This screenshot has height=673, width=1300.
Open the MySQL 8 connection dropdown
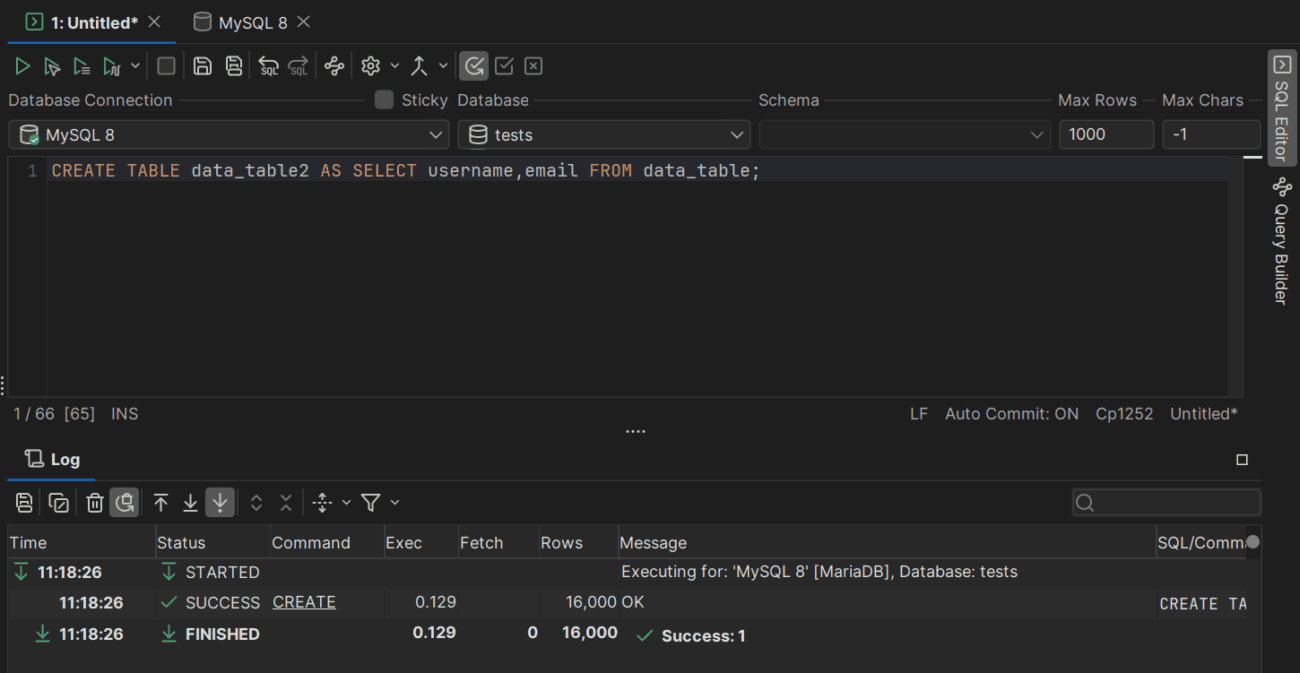pyautogui.click(x=228, y=134)
